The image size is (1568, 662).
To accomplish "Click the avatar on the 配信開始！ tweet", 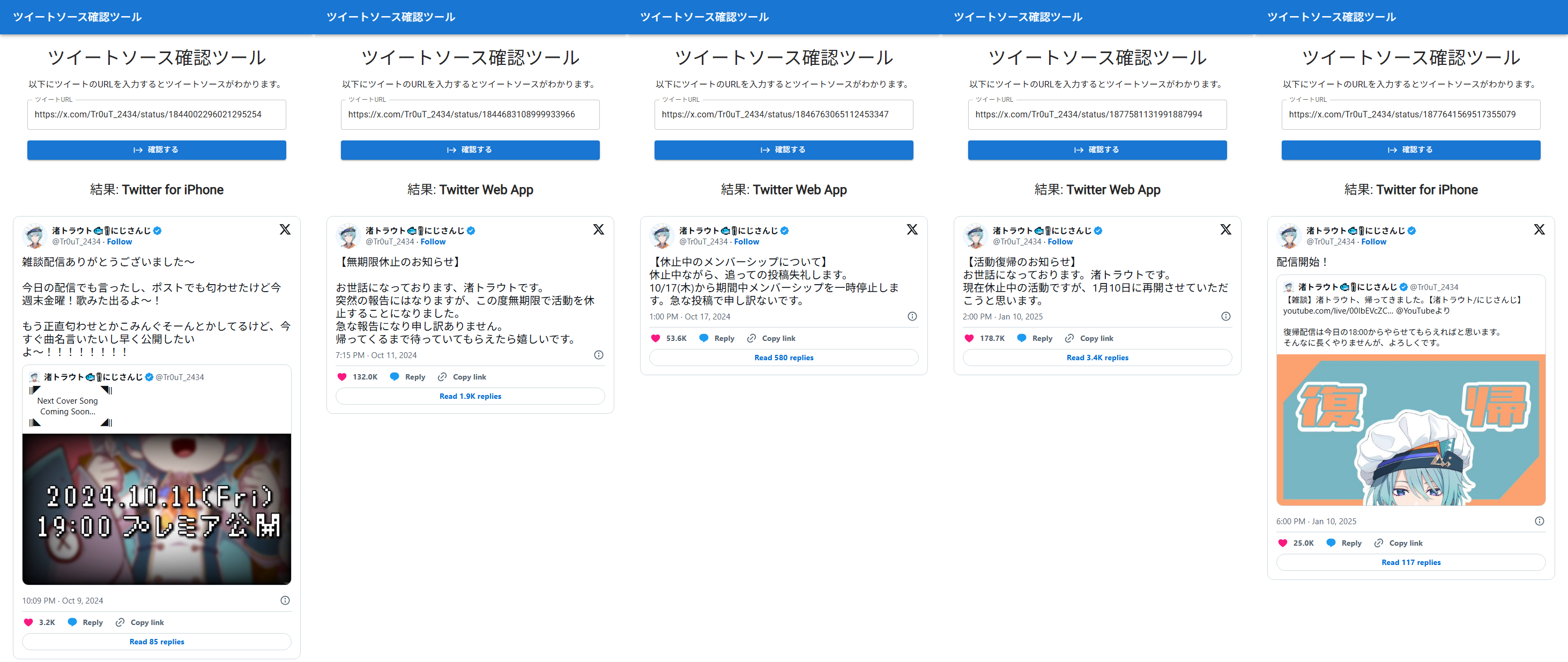I will tap(1289, 236).
